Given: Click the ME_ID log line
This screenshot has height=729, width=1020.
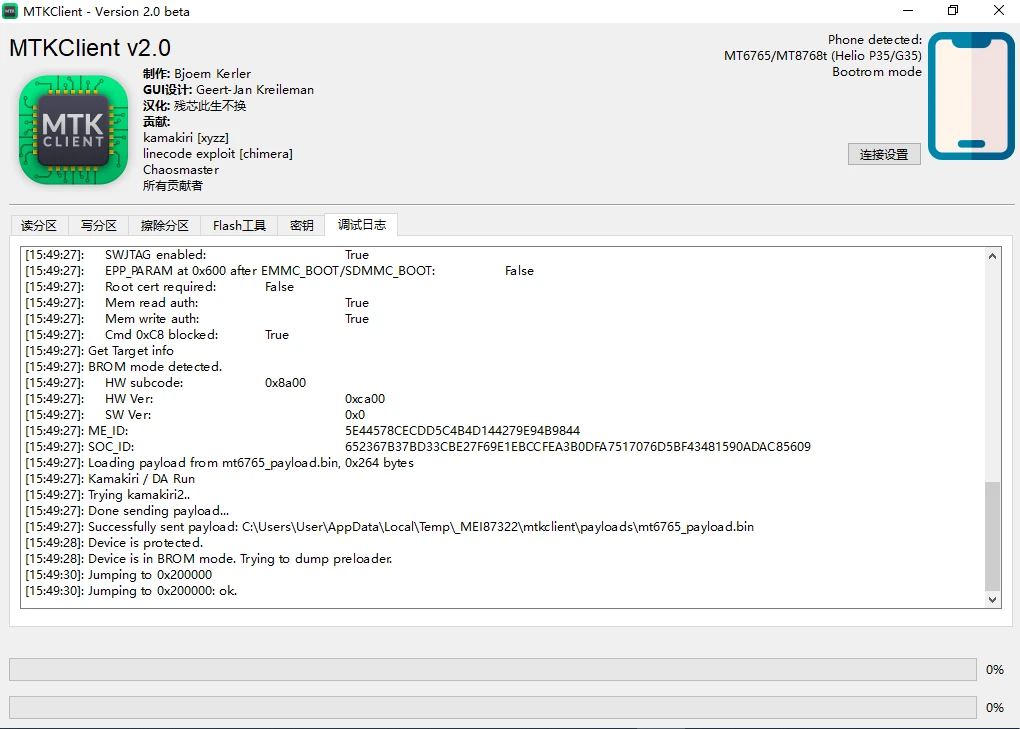Looking at the screenshot, I should pyautogui.click(x=302, y=431).
